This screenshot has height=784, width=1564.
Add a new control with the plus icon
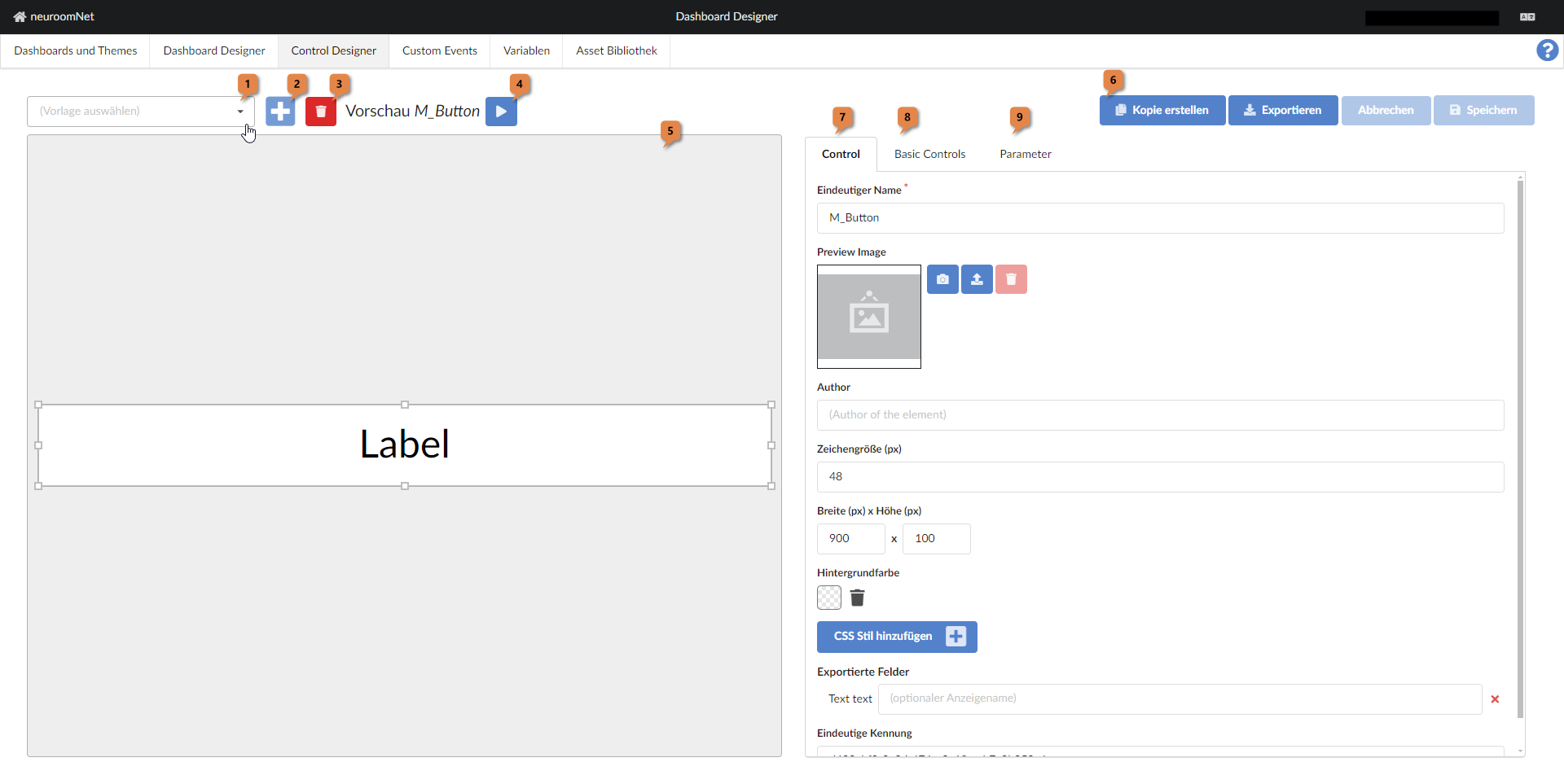280,111
